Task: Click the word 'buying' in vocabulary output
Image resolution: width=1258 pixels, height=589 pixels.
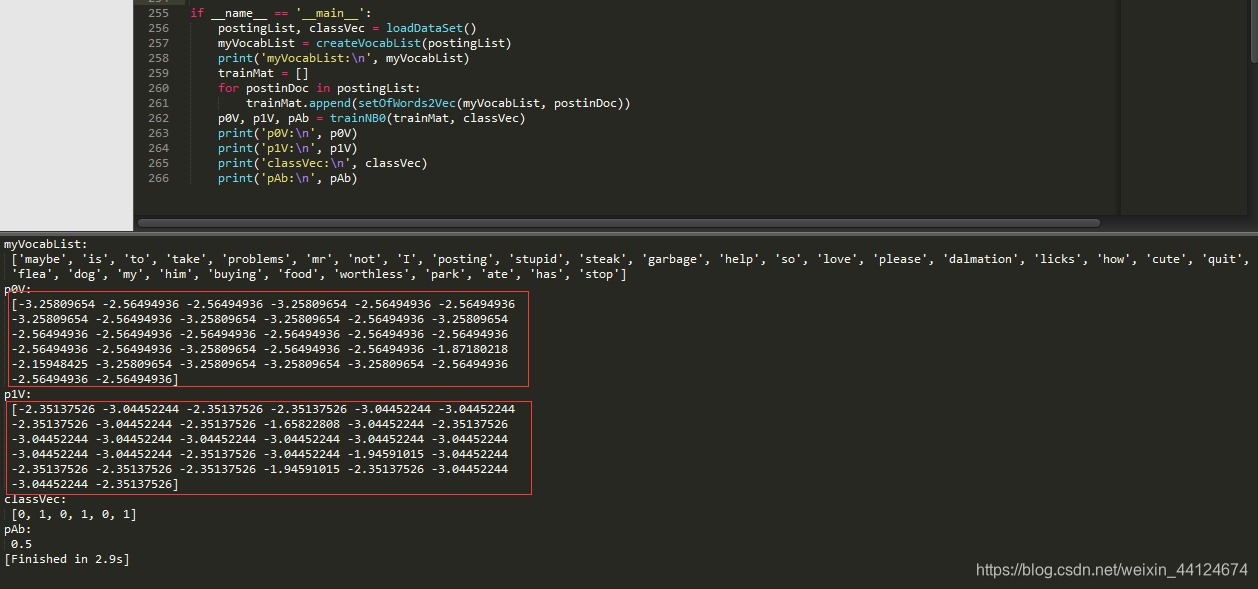Action: click(x=235, y=274)
